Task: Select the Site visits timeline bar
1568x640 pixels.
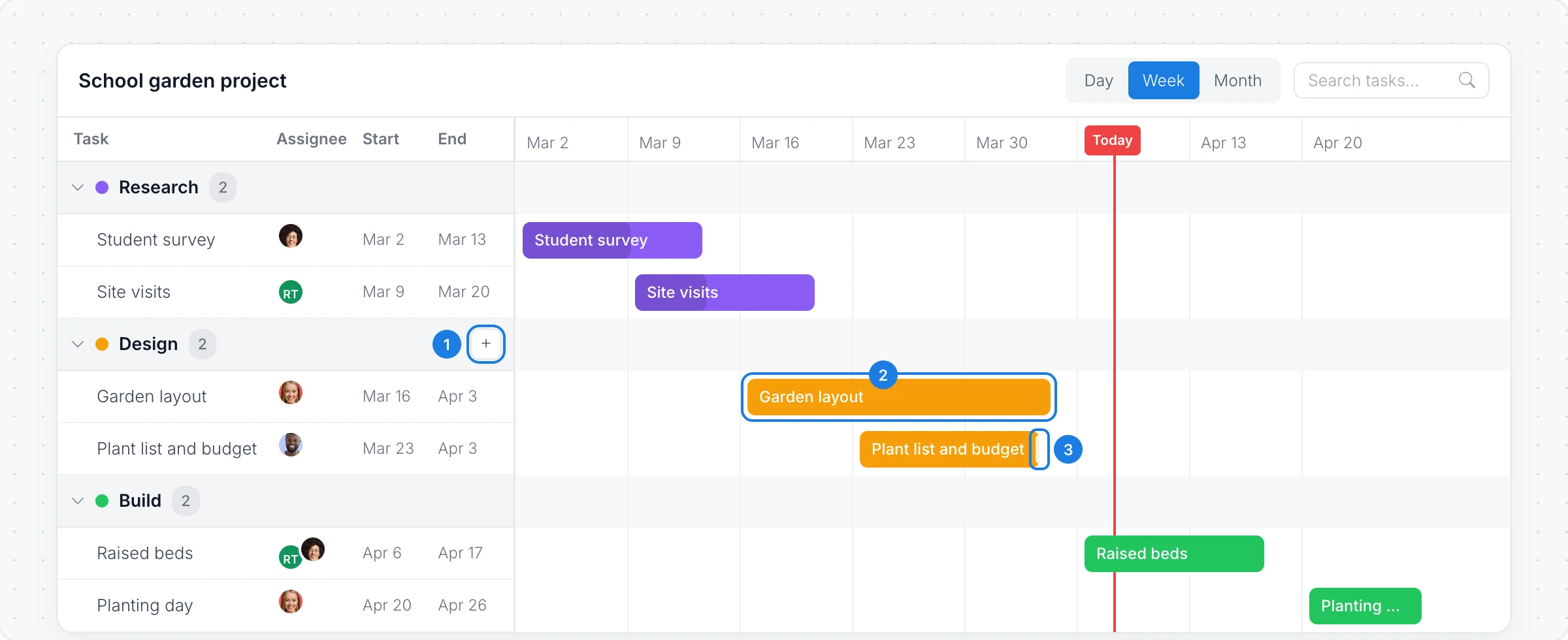Action: coord(725,293)
